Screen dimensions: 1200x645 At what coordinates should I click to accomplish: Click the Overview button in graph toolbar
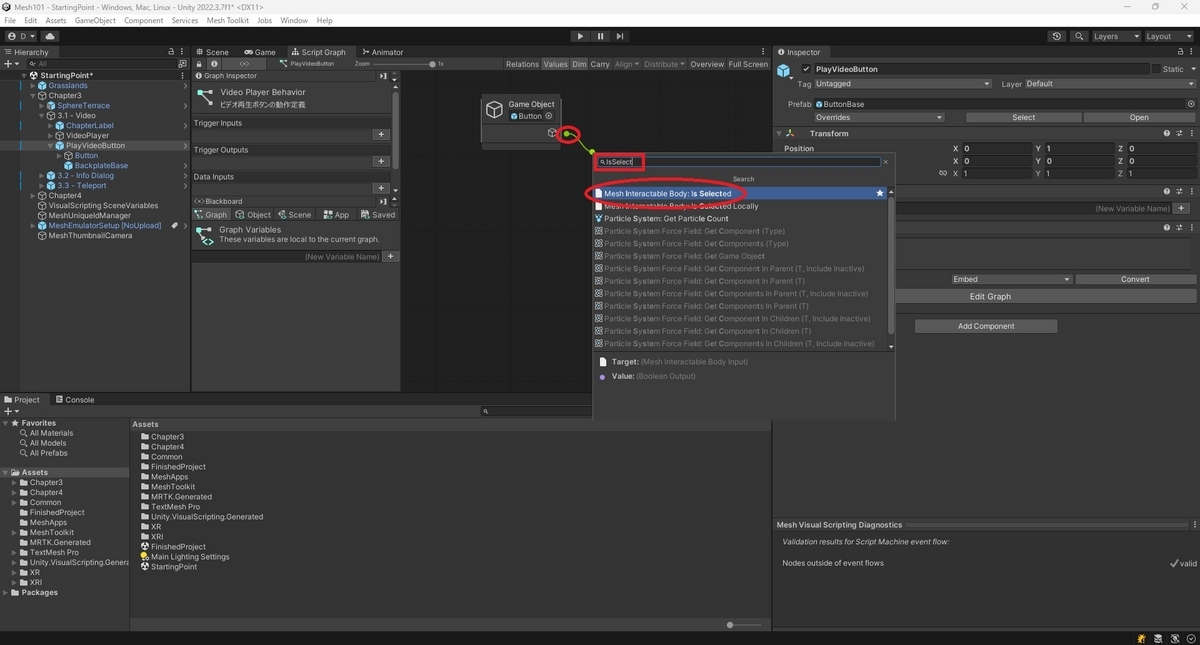point(707,64)
